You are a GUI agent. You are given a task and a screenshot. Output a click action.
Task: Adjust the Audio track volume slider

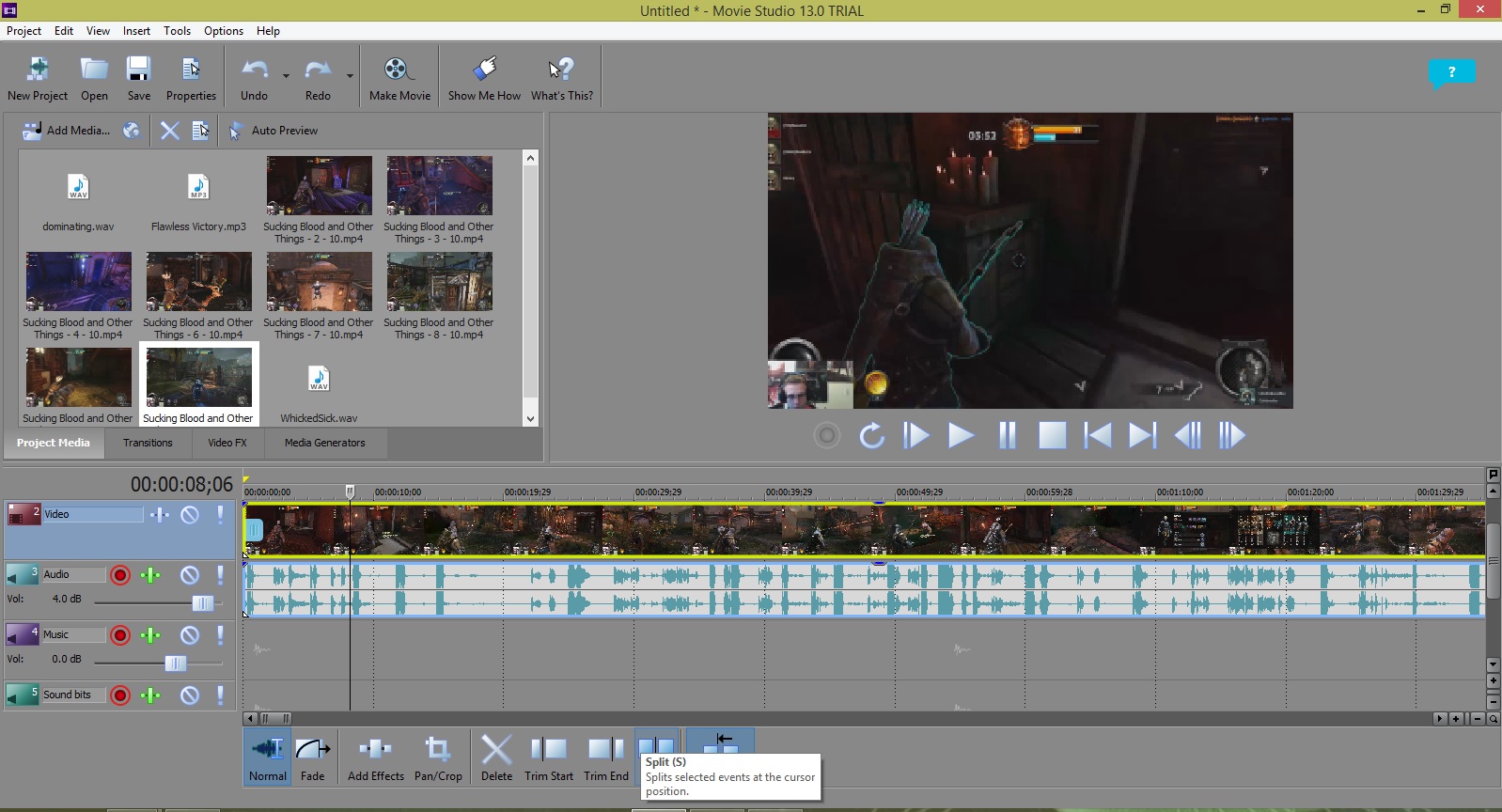202,603
